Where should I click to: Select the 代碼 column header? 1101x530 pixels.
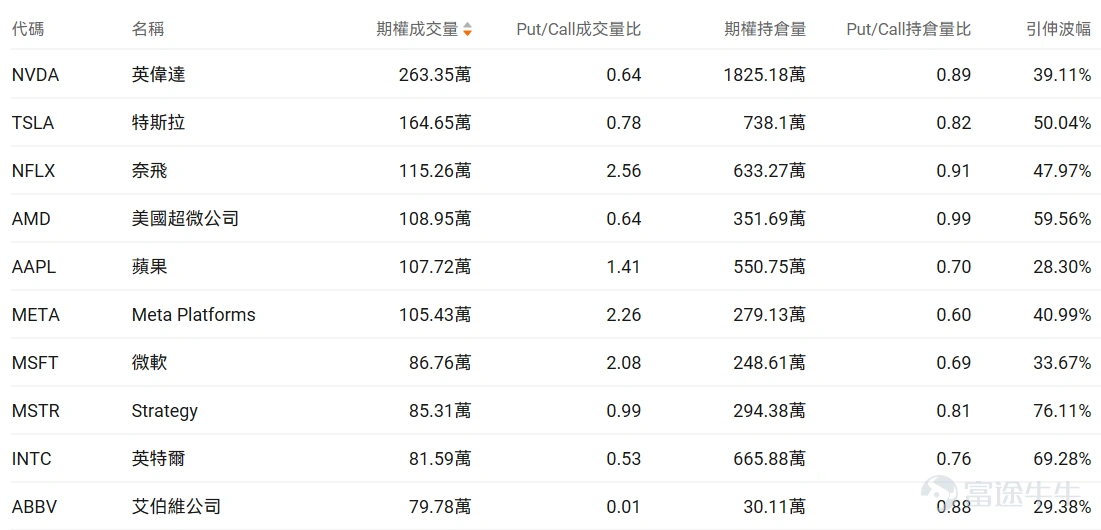[x=28, y=29]
